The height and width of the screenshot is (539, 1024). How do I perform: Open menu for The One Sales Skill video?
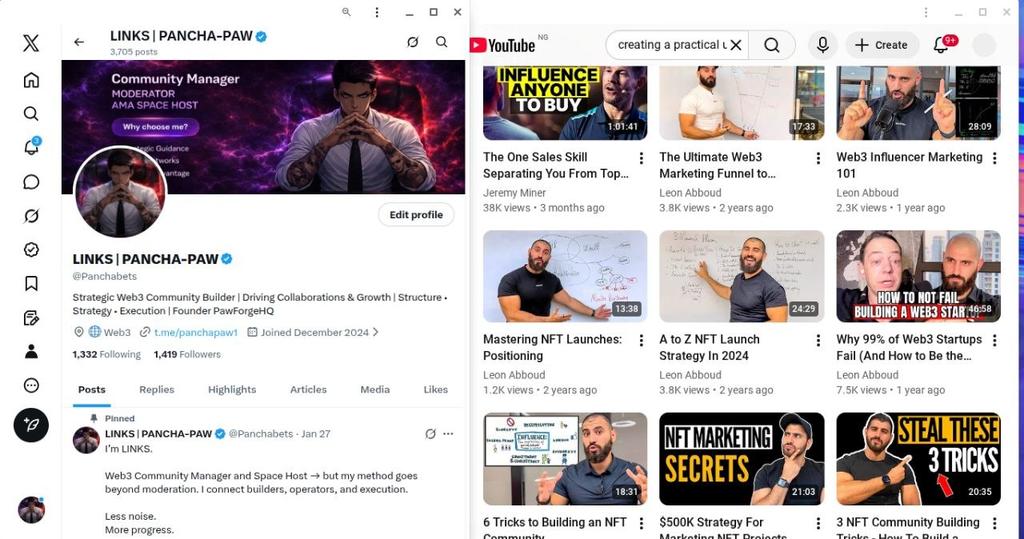click(x=641, y=158)
